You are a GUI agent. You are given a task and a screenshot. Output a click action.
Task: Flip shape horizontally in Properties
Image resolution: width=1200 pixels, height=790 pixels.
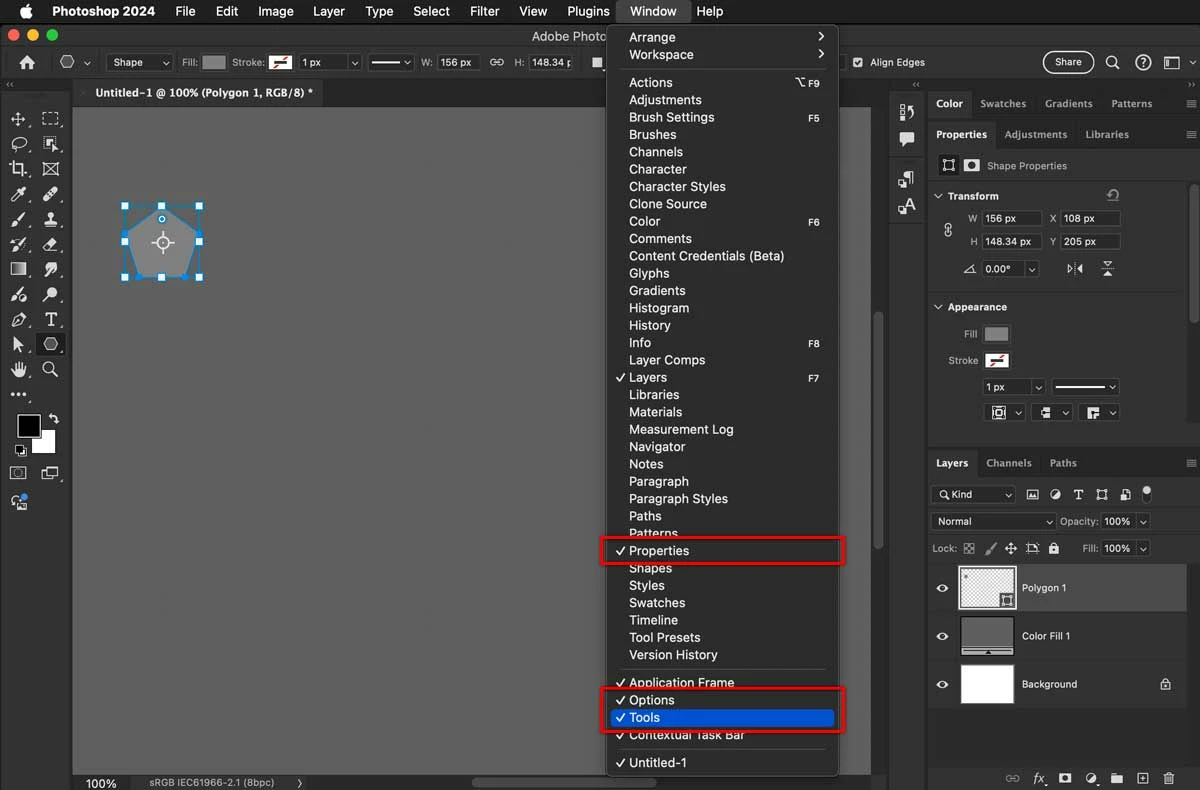pyautogui.click(x=1075, y=269)
